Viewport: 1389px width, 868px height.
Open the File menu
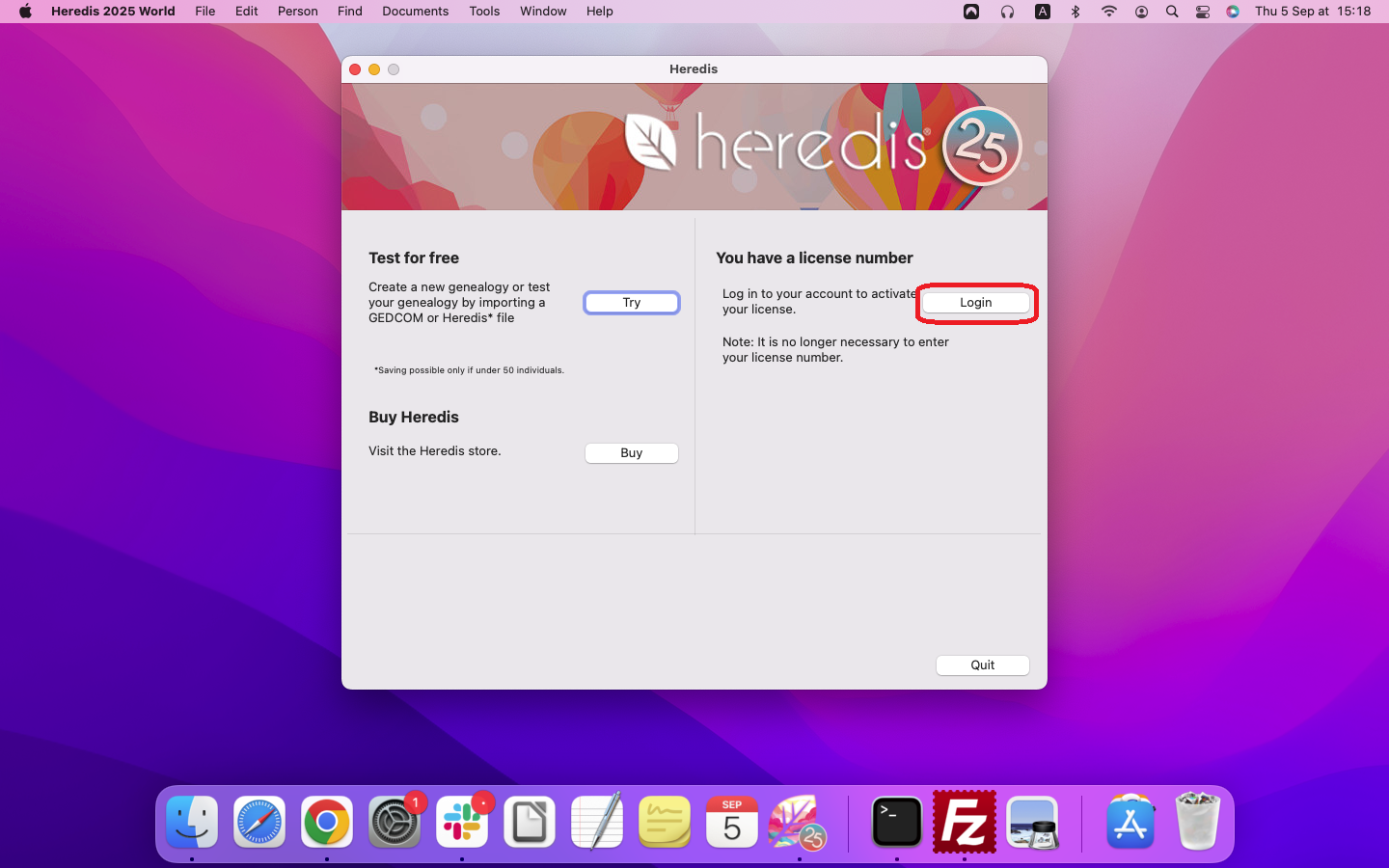pyautogui.click(x=204, y=12)
